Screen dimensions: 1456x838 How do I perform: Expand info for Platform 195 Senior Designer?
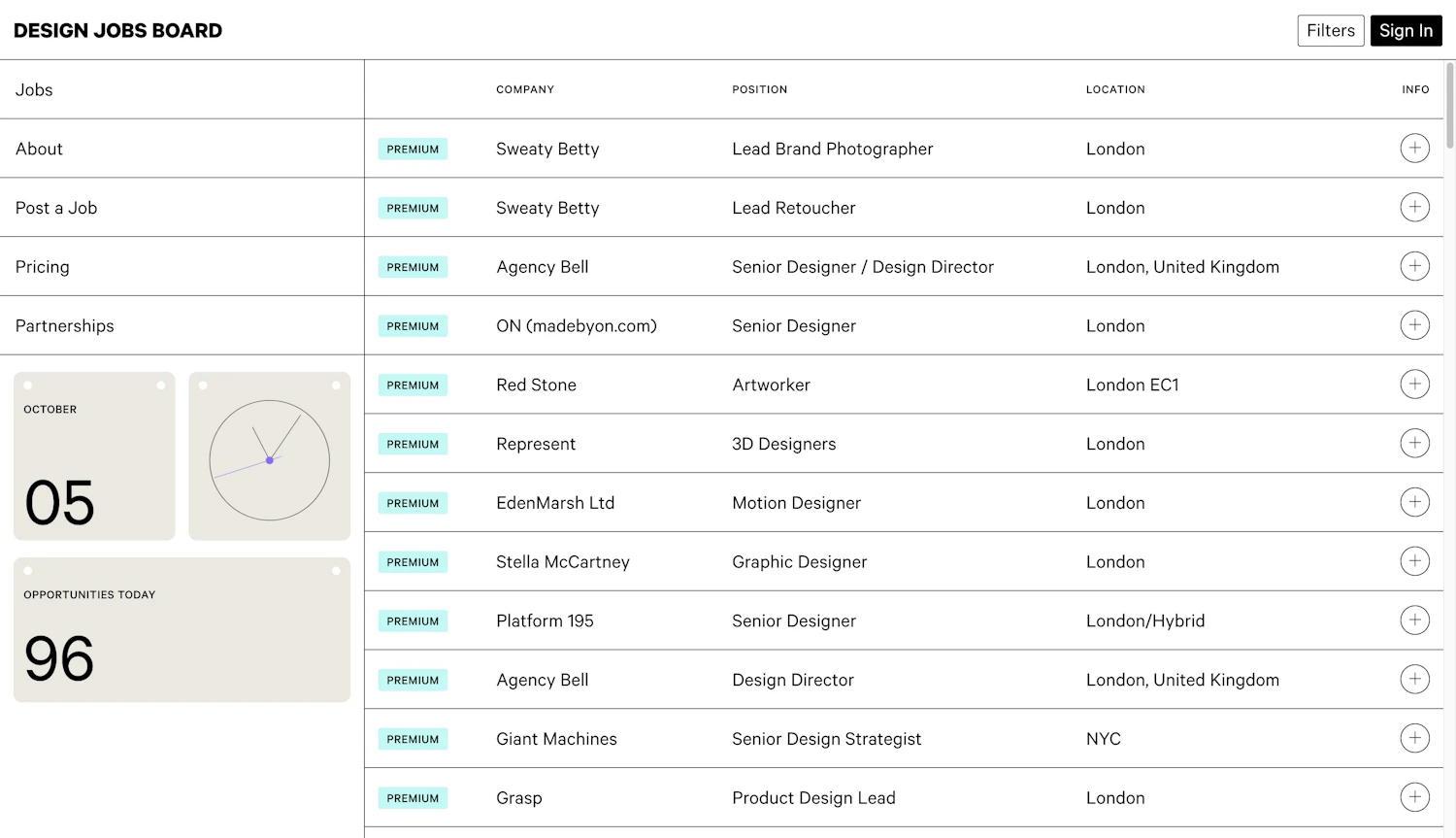pos(1414,620)
